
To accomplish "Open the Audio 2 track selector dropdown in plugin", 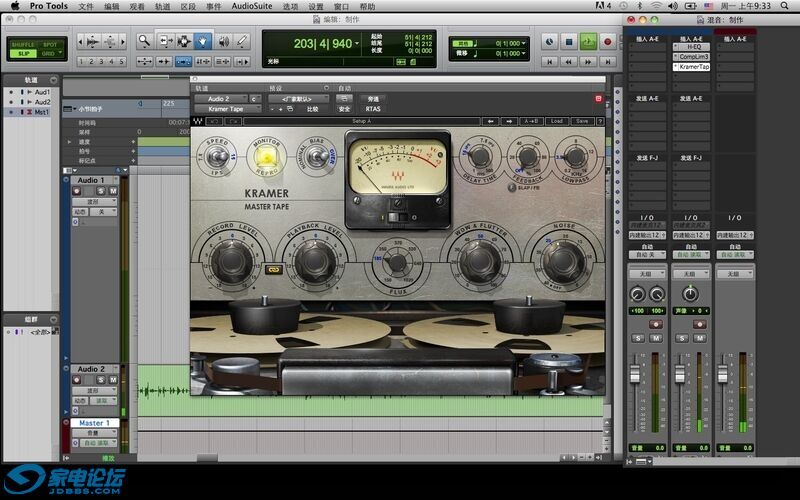I will [221, 98].
